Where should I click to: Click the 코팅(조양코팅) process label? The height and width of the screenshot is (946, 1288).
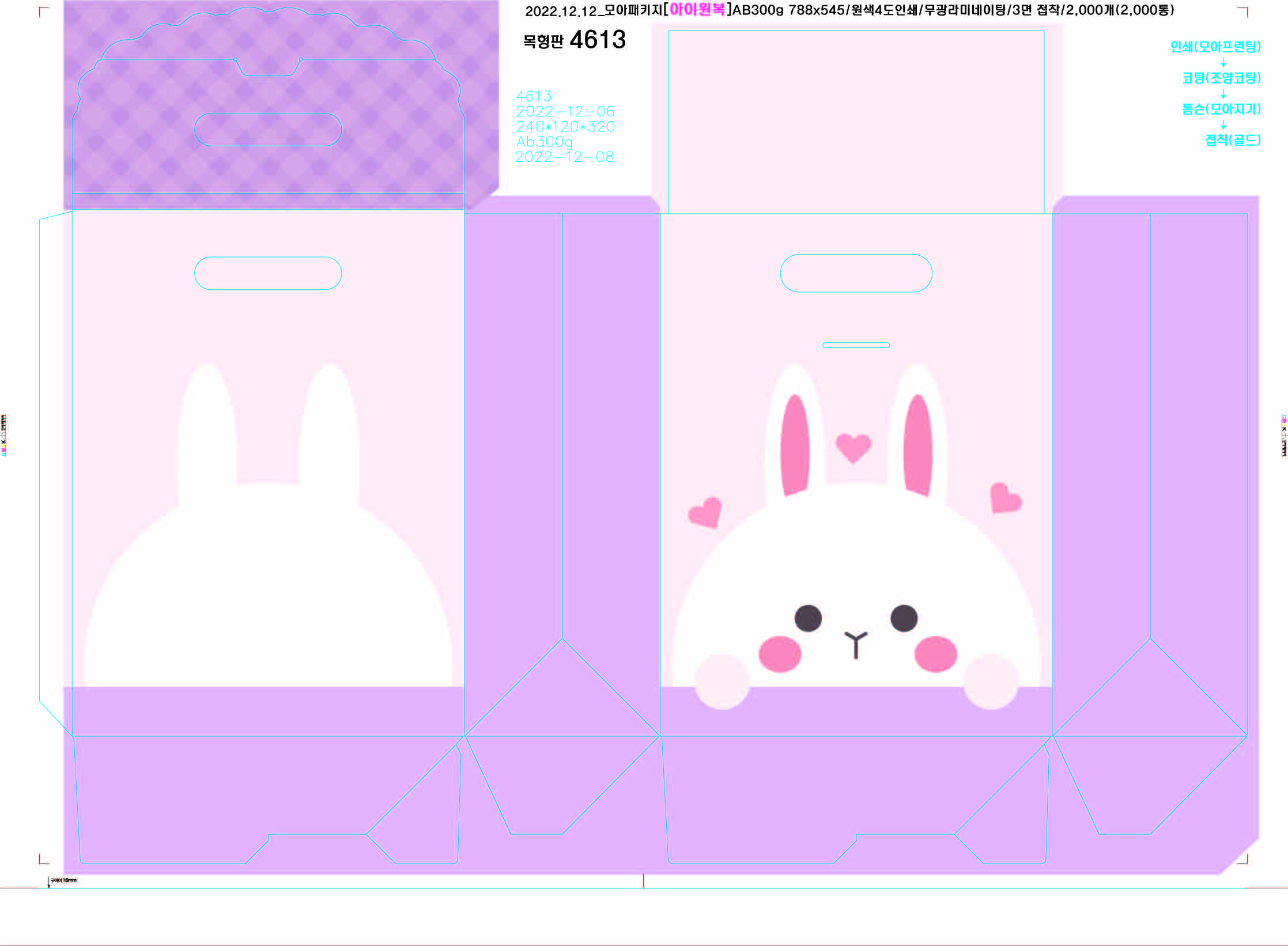pos(1221,78)
